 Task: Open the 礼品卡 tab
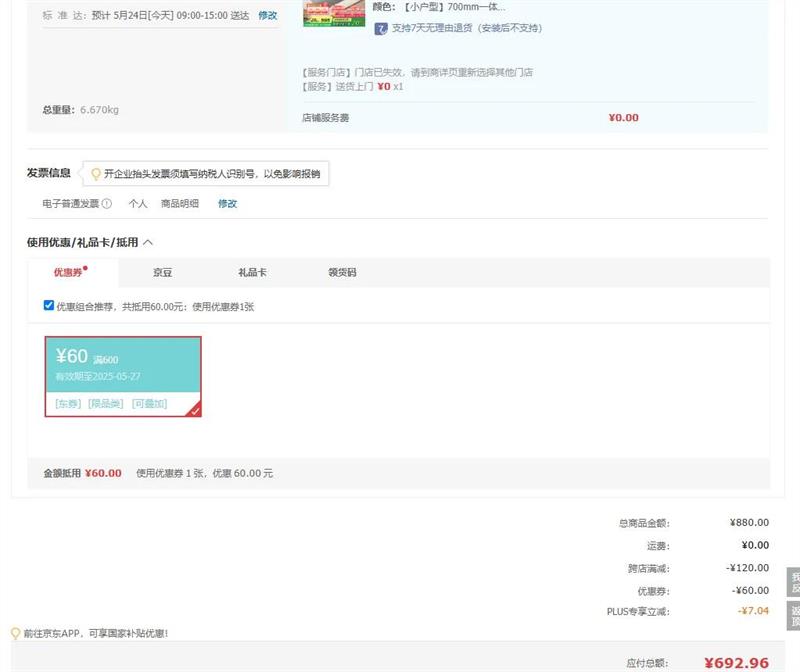tap(252, 272)
